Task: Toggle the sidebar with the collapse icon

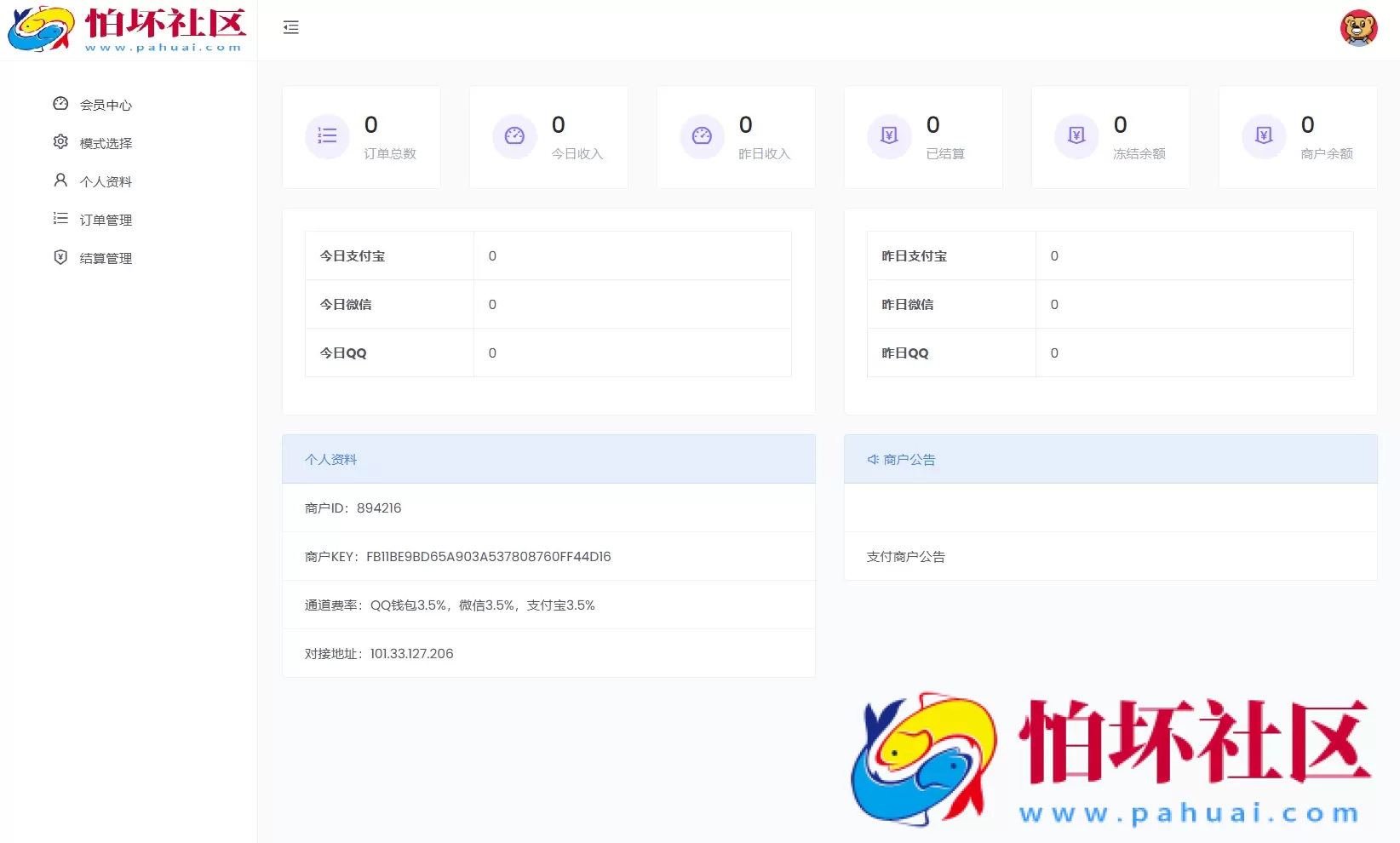Action: click(291, 27)
